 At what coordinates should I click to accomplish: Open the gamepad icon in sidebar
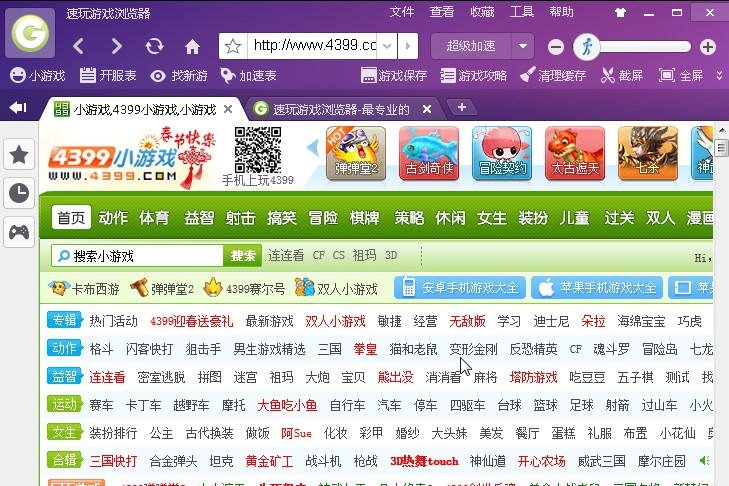pos(19,232)
